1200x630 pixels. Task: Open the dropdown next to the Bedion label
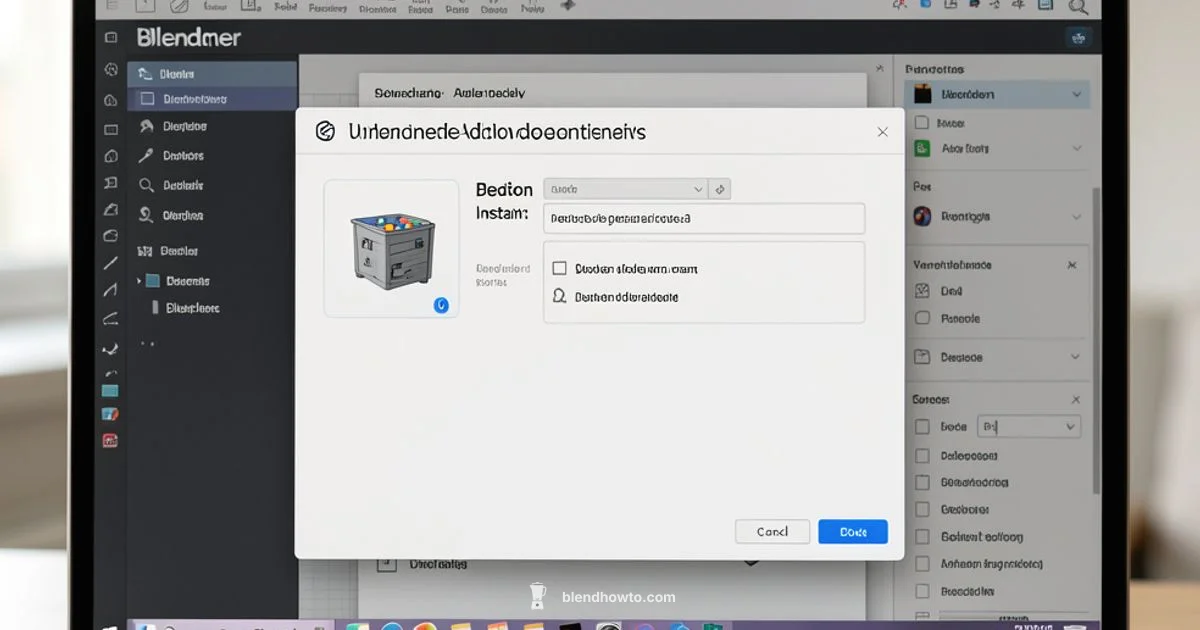coord(625,188)
